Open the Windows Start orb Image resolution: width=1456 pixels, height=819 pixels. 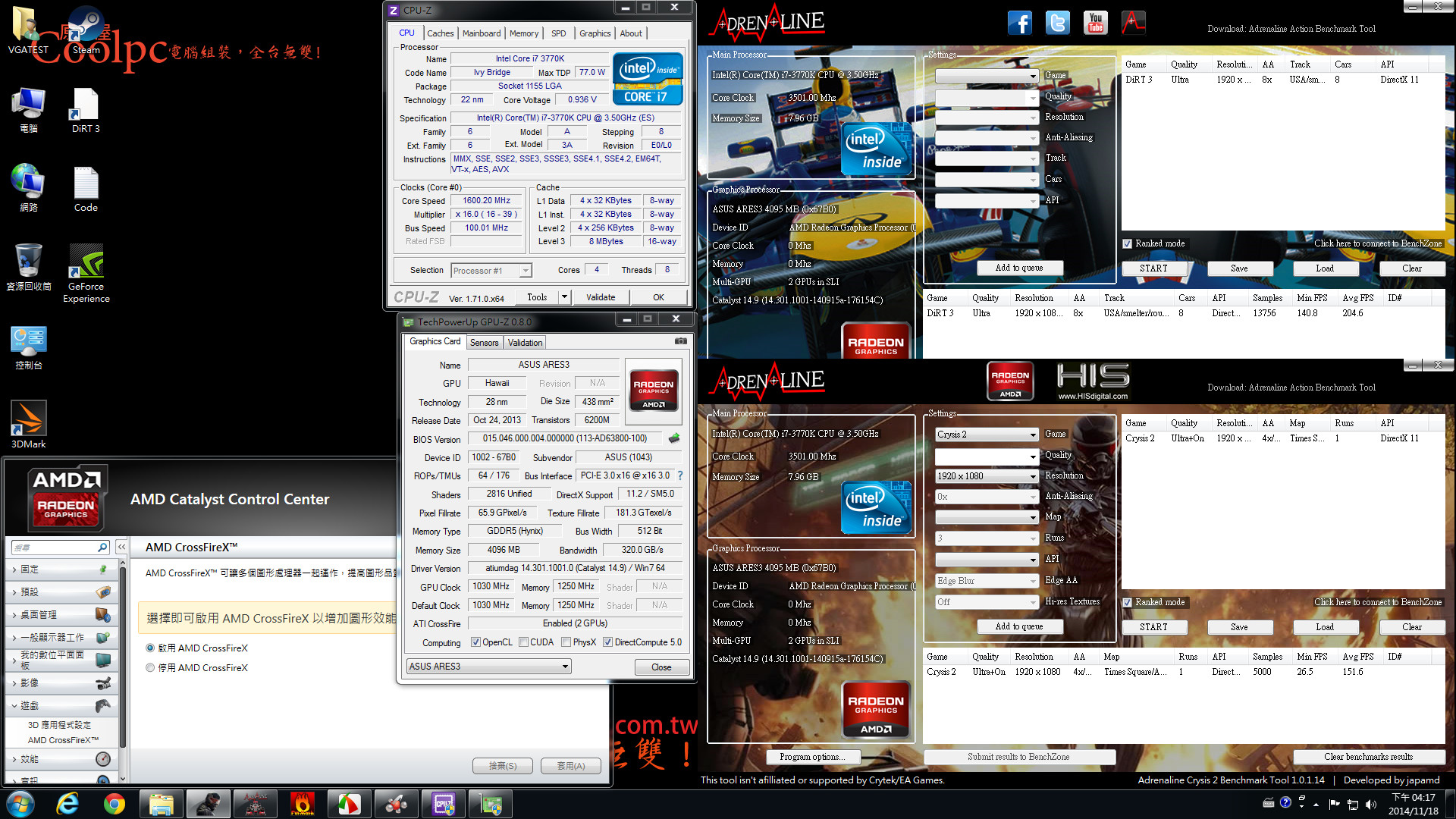coord(20,804)
